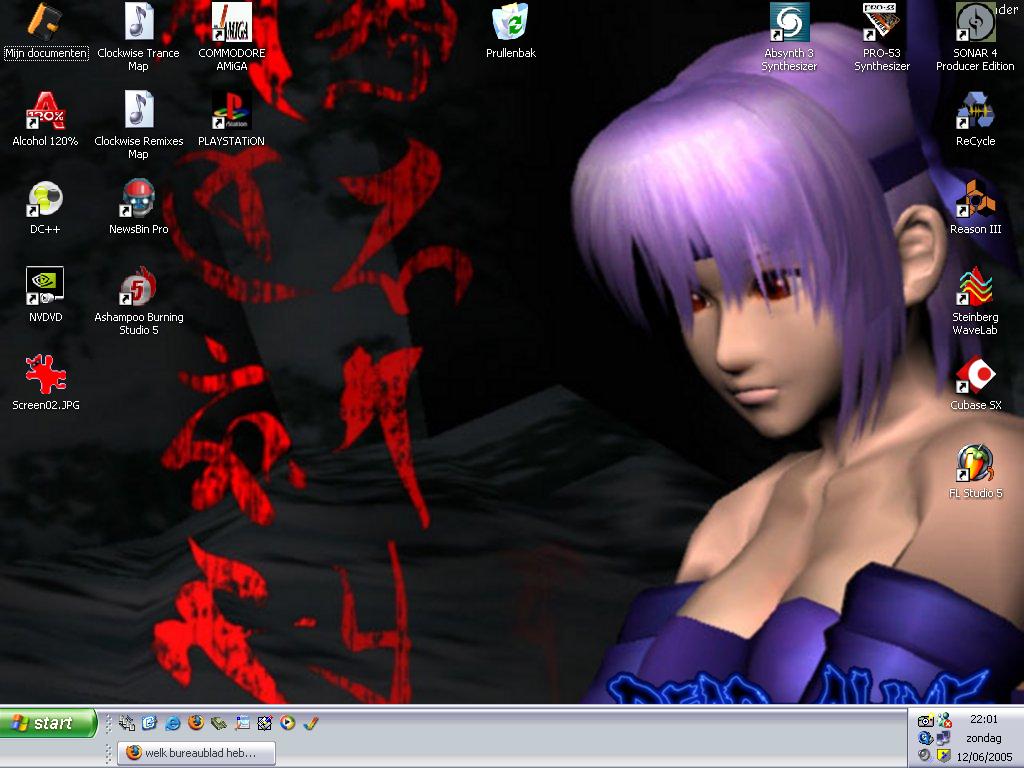This screenshot has height=768, width=1024.
Task: Click the camera icon in system tray
Action: [925, 721]
